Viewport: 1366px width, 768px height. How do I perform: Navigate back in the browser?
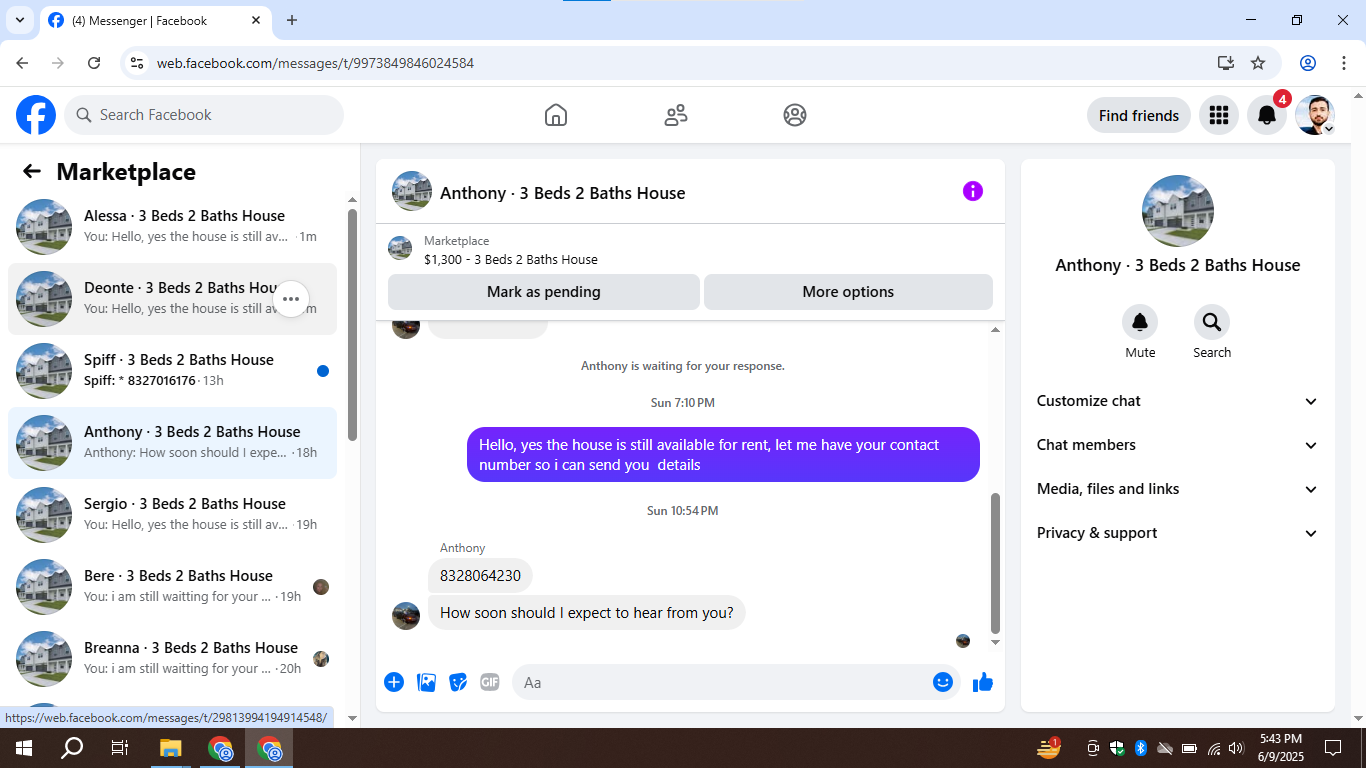[x=23, y=63]
